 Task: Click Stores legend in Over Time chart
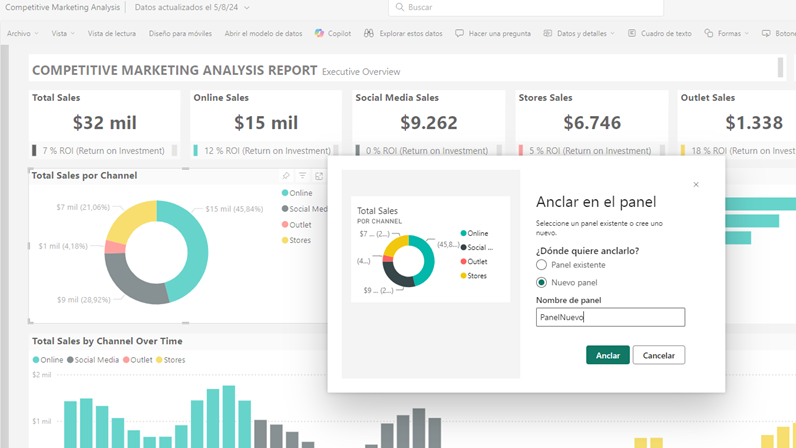(171, 360)
